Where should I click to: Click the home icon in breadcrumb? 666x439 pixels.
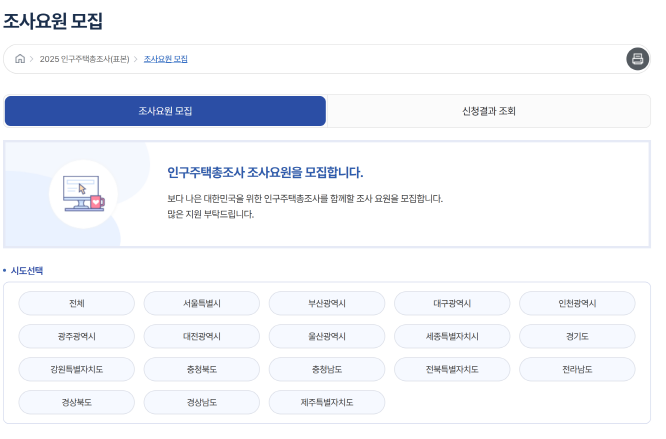coord(20,59)
